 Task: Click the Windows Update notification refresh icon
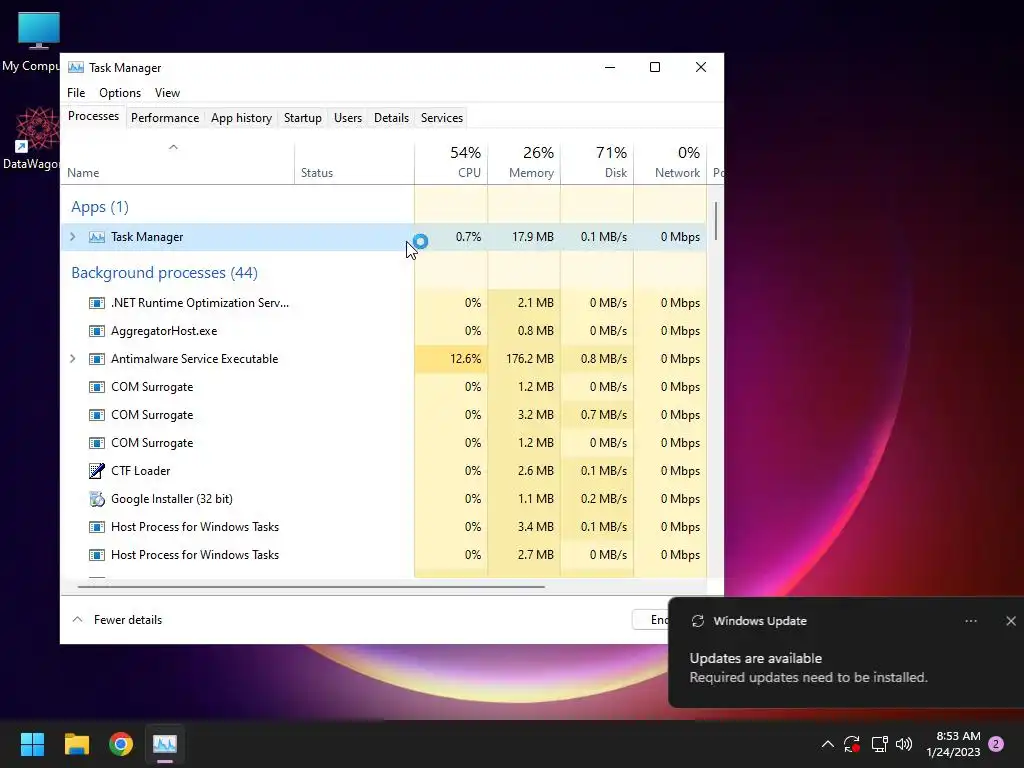(697, 621)
